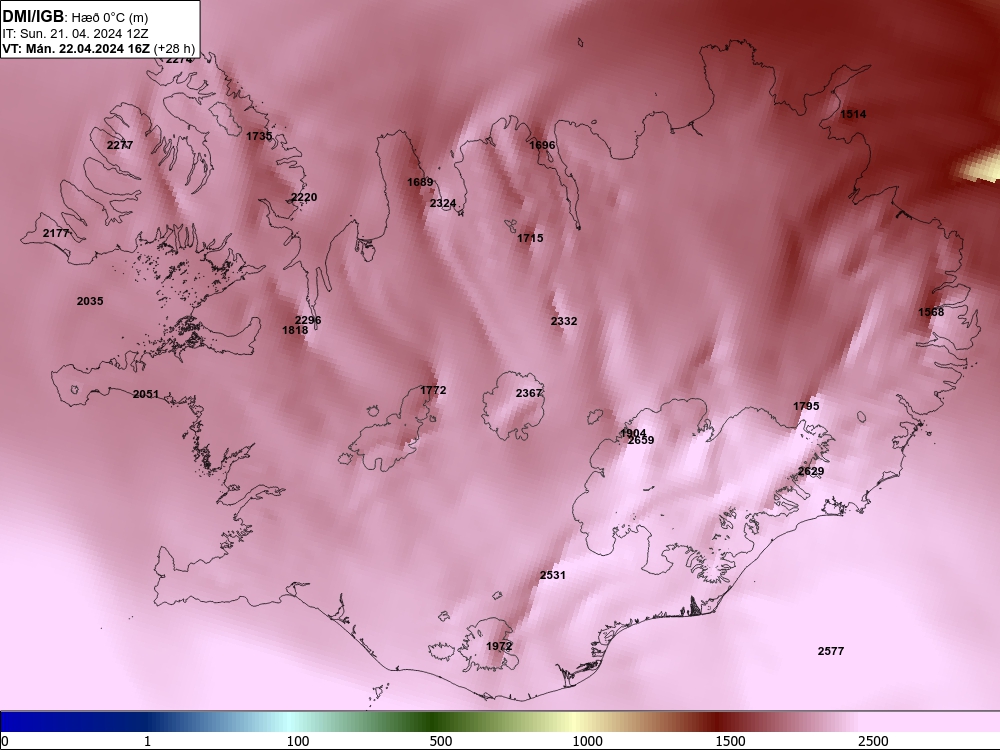The image size is (1000, 750).
Task: Click the value 1772 on the glacier
Action: 433,390
